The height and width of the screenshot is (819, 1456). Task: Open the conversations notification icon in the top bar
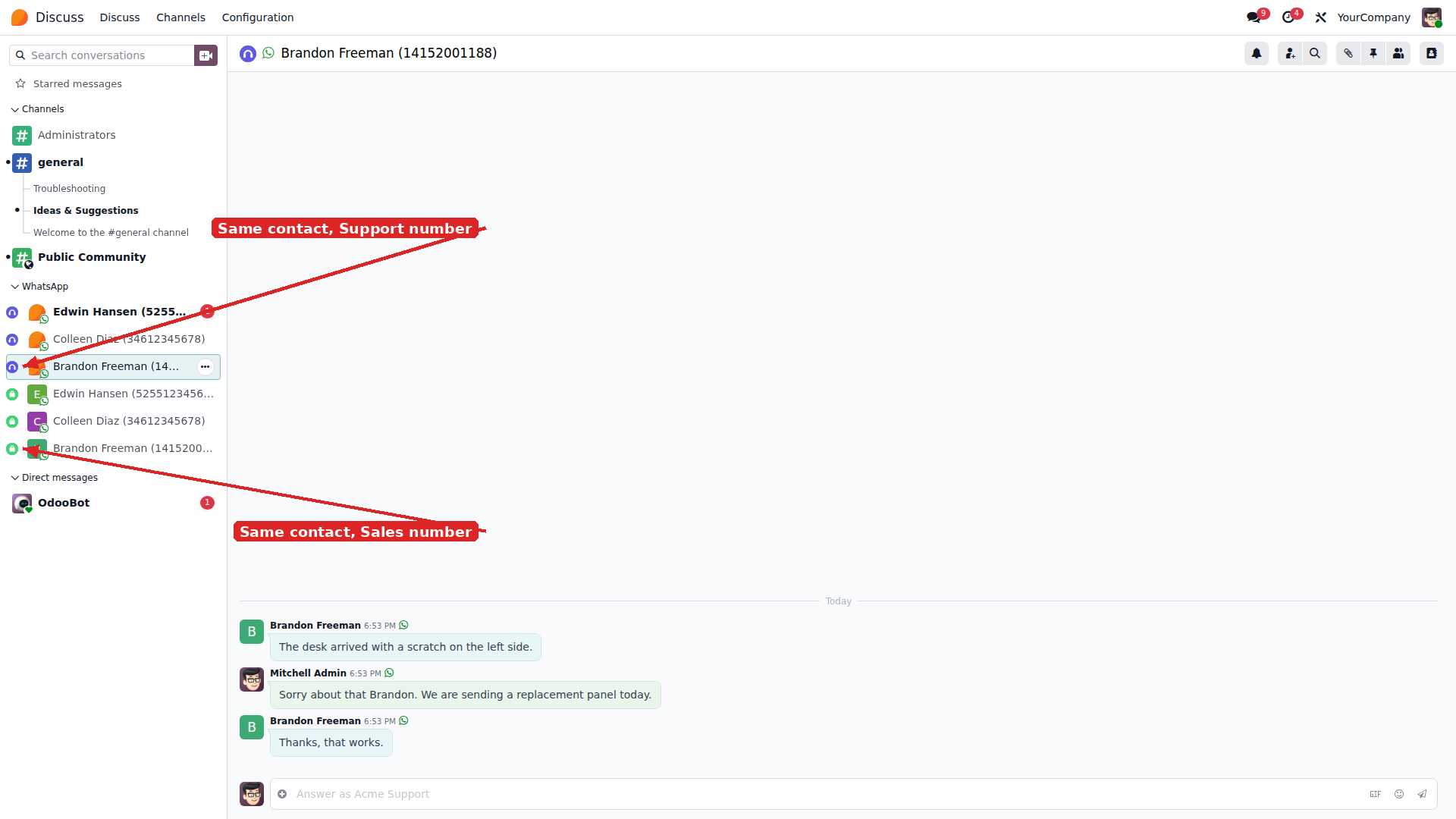[x=1255, y=17]
